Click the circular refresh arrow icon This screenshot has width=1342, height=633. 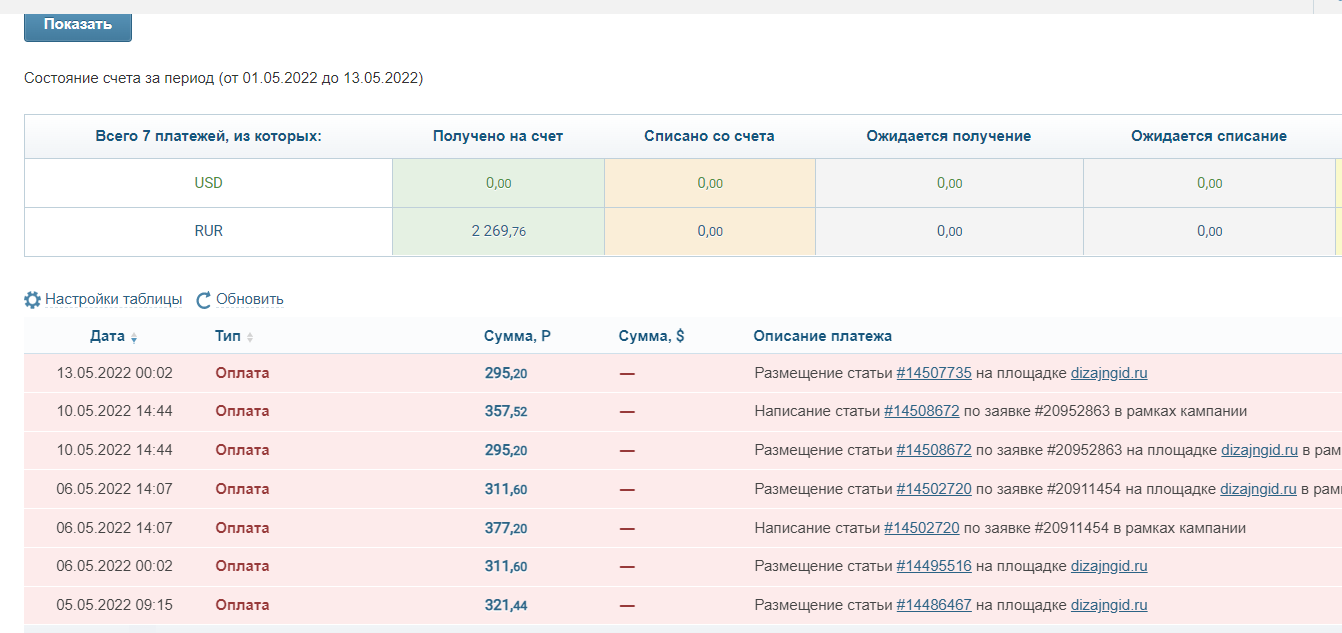(204, 299)
